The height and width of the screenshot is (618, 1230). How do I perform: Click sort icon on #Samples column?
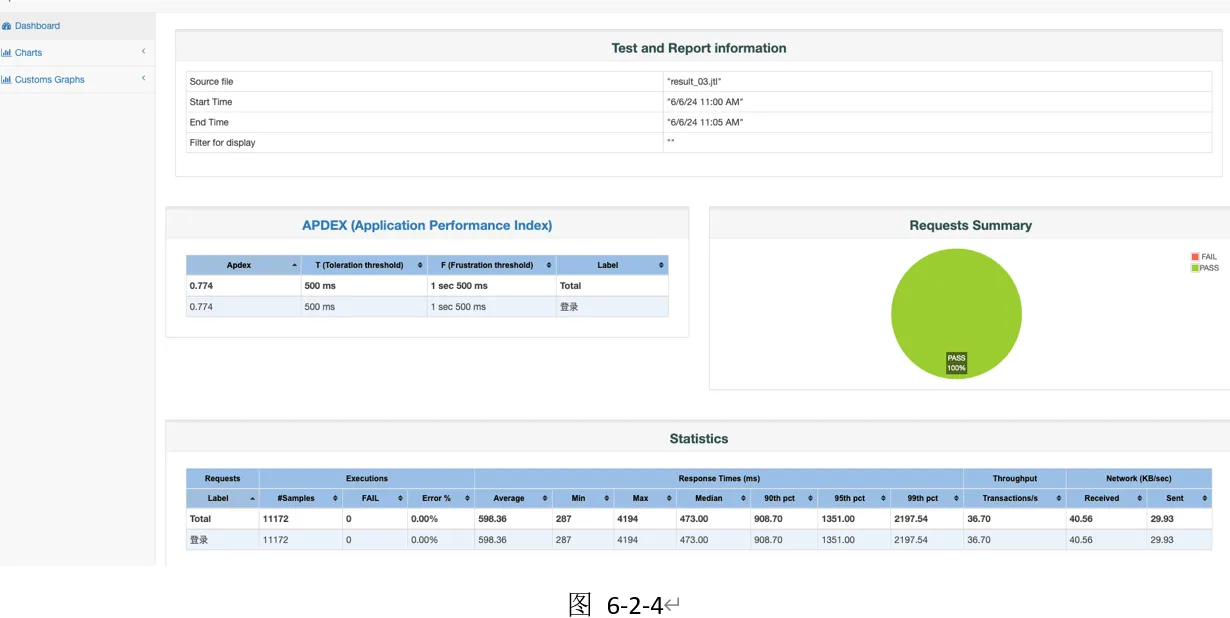[335, 499]
